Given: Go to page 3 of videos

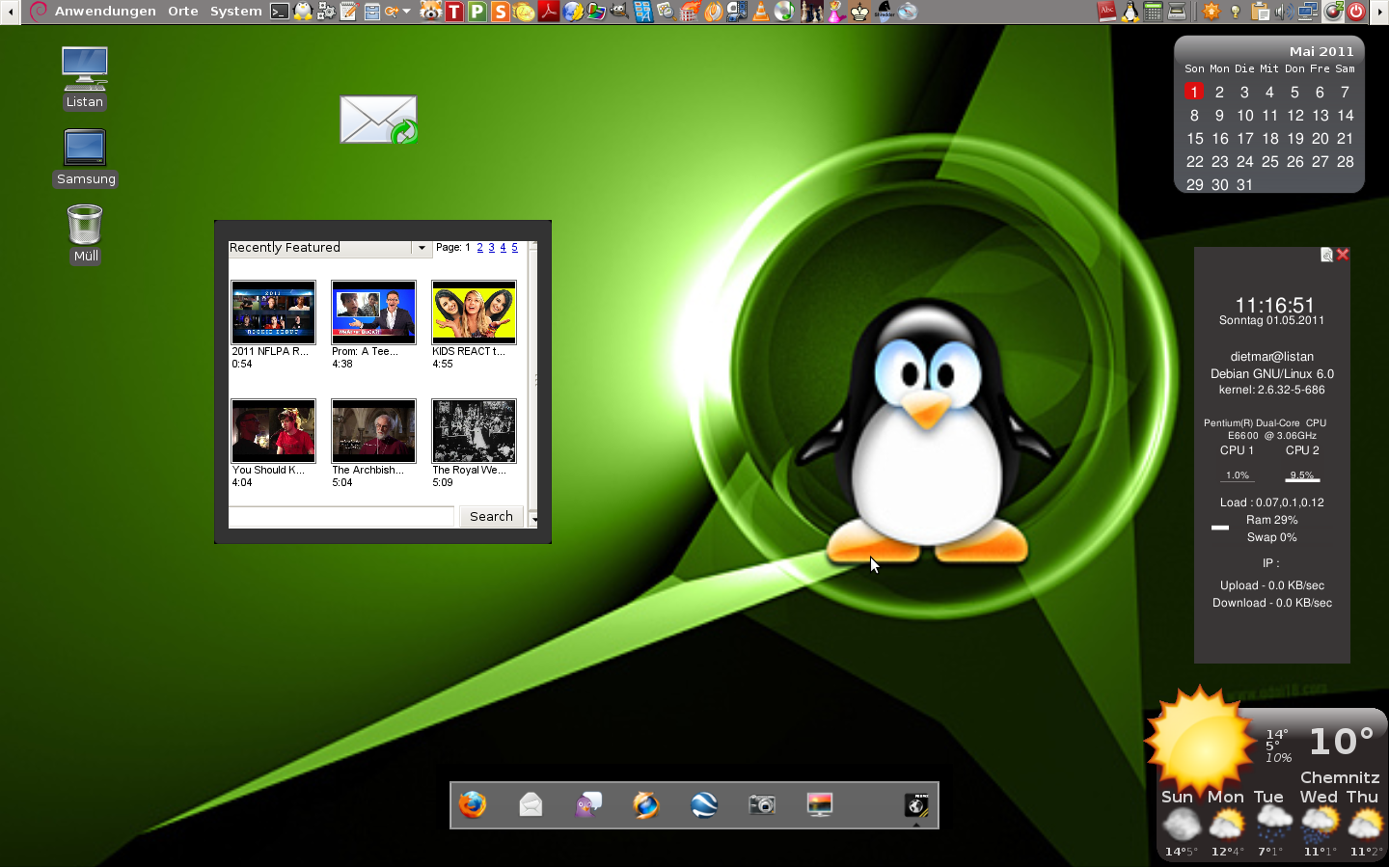Looking at the screenshot, I should [x=491, y=248].
